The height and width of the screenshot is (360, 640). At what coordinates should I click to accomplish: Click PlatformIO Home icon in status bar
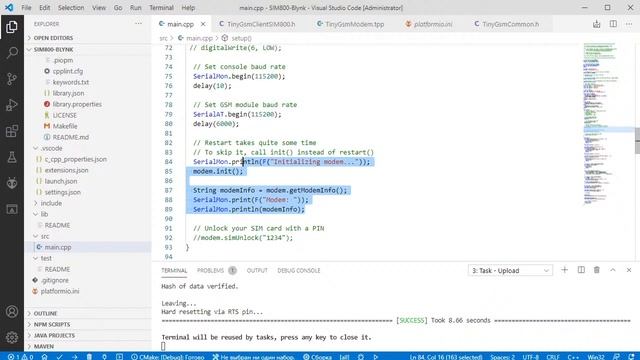tap(44, 357)
